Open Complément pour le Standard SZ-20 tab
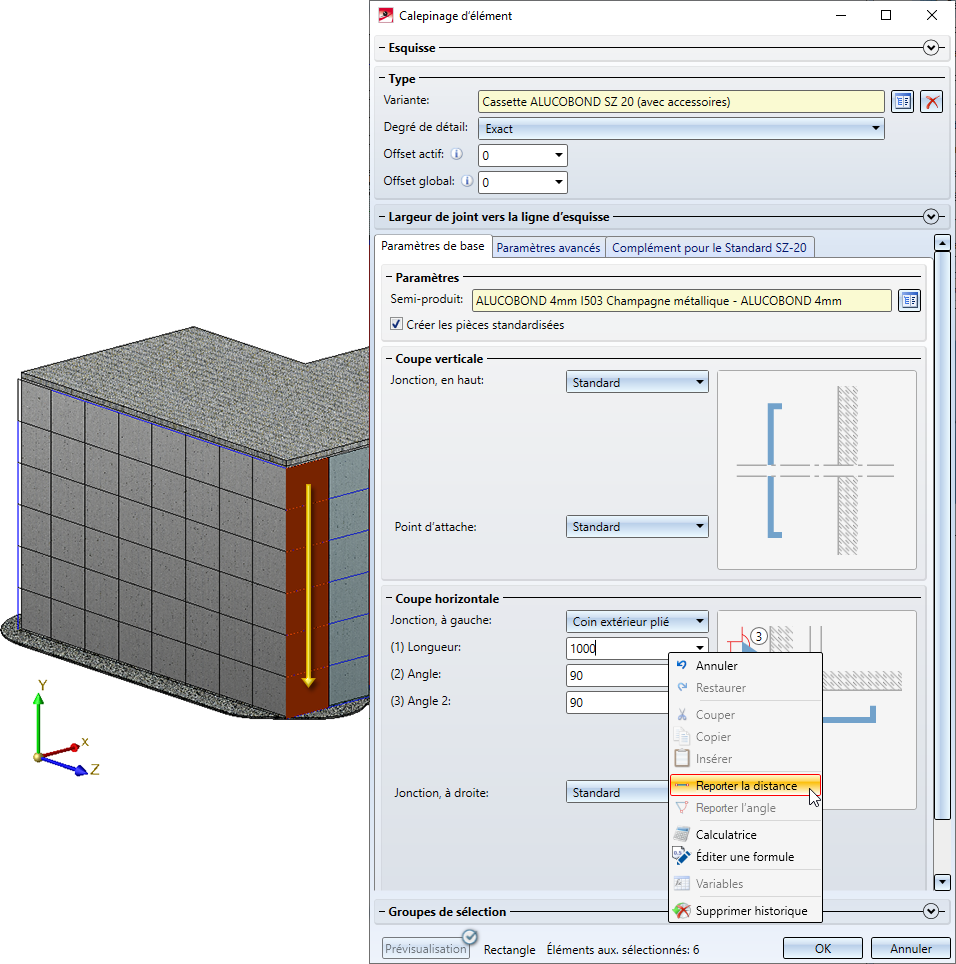This screenshot has height=964, width=956. point(708,247)
